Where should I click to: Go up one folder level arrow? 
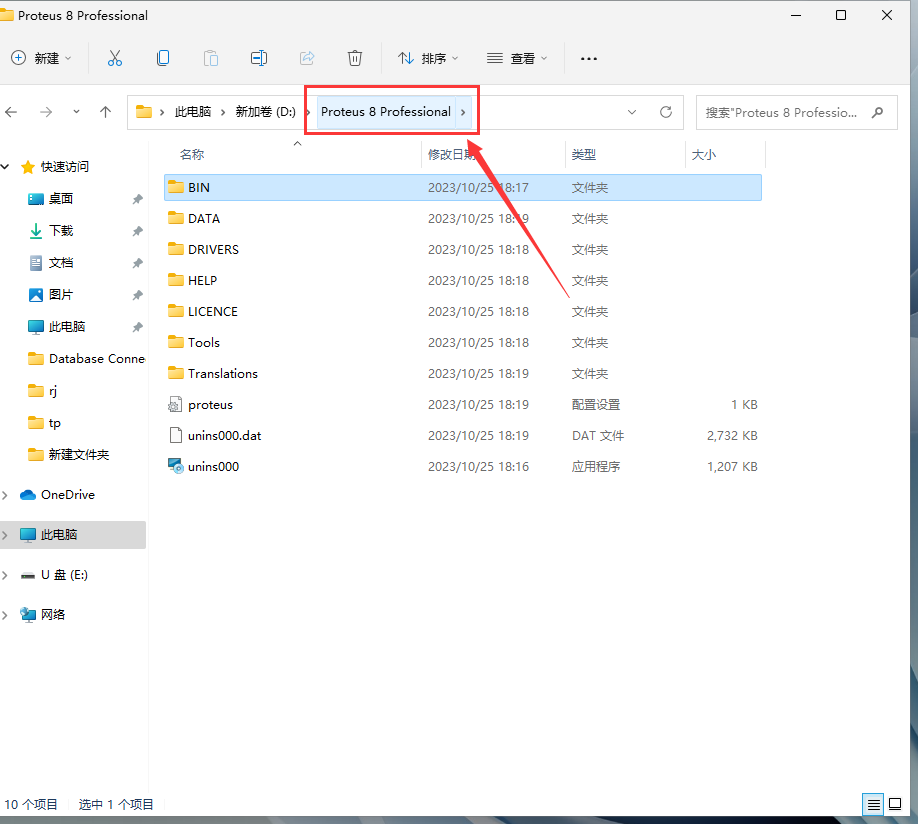coord(105,112)
